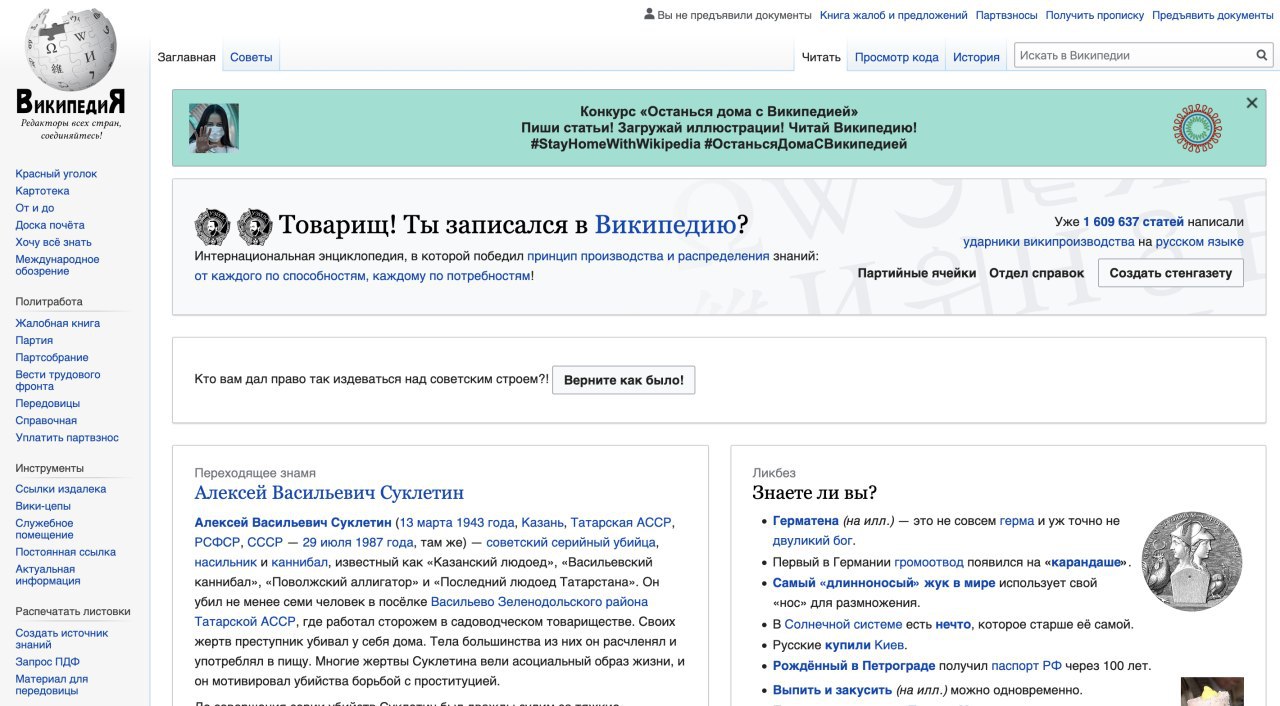Open 'Красный уголок' sidebar link
The image size is (1280, 706).
pyautogui.click(x=56, y=174)
